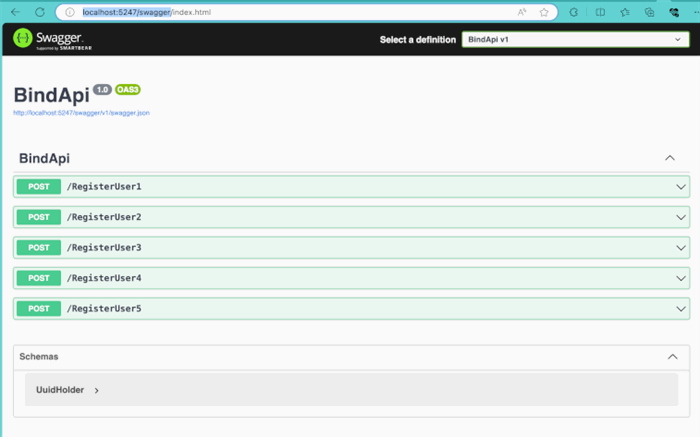
Task: Expand the UuidHolder schema arrow
Action: (96, 391)
